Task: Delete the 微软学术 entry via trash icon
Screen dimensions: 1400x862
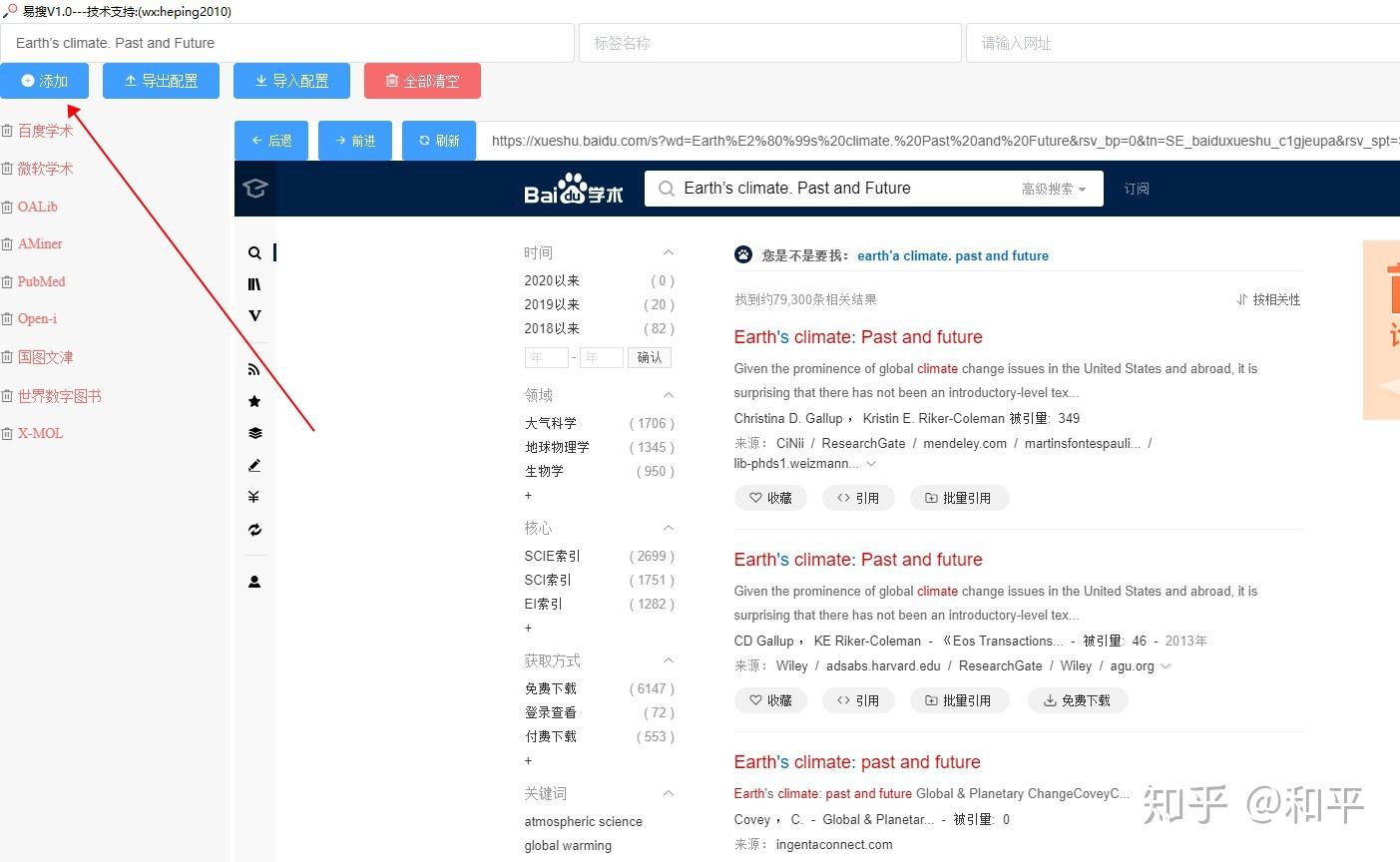Action: coord(7,169)
